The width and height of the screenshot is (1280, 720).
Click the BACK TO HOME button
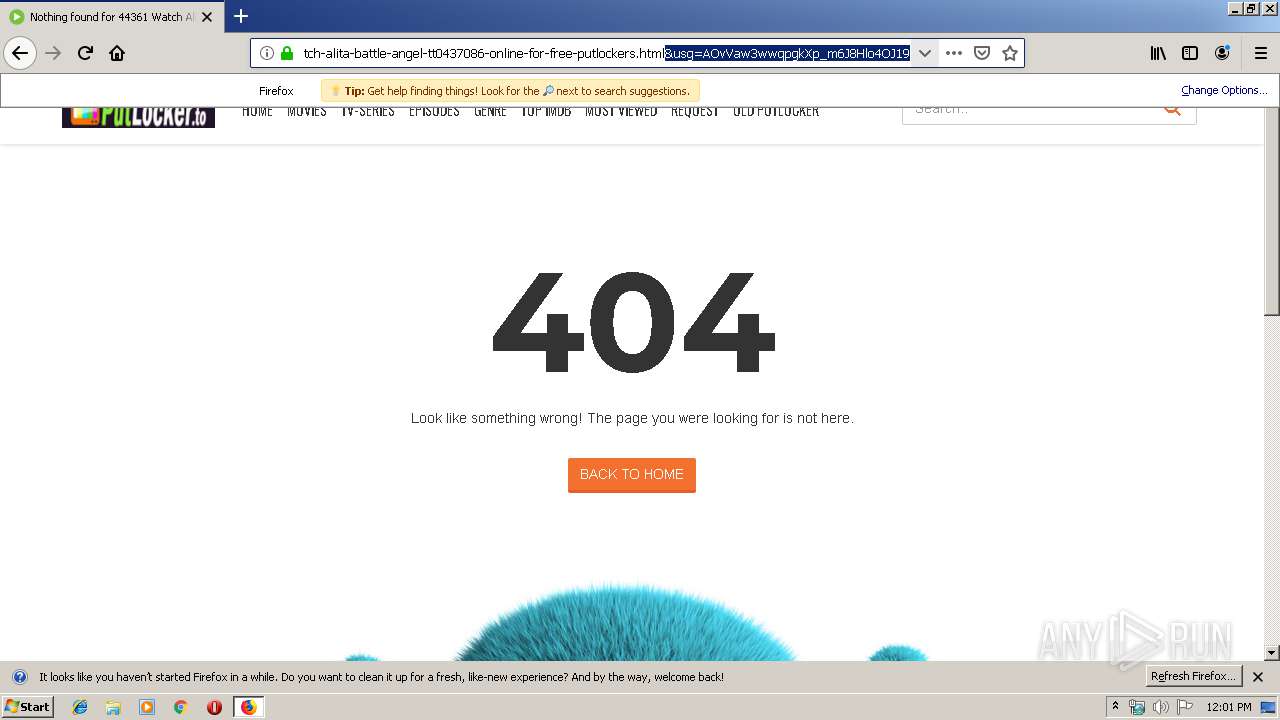pos(632,475)
